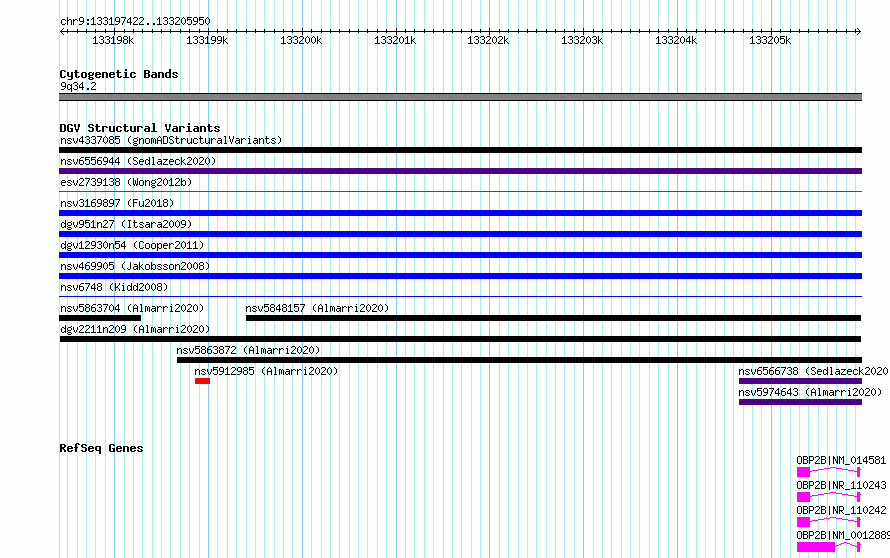Click the ruler's left arrowhead
Image resolution: width=890 pixels, height=558 pixels.
pyautogui.click(x=62, y=31)
